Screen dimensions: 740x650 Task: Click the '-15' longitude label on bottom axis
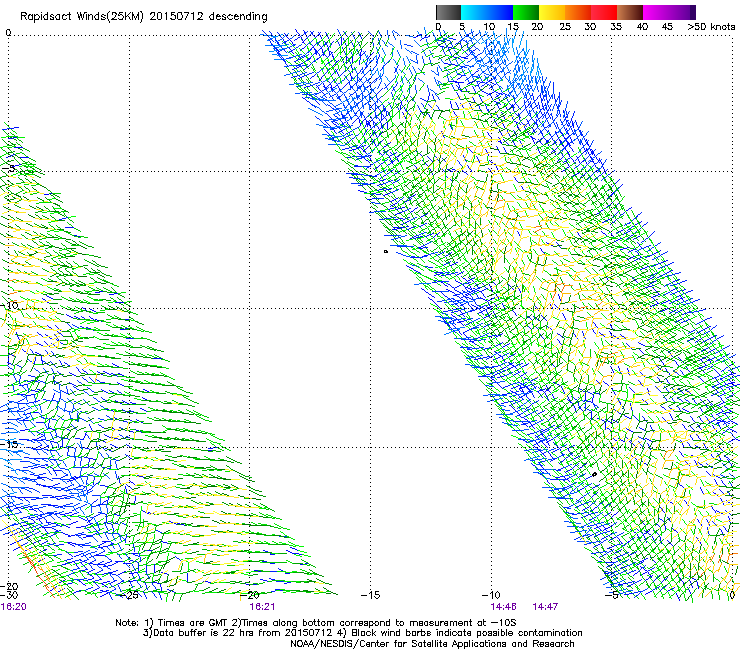tap(370, 595)
